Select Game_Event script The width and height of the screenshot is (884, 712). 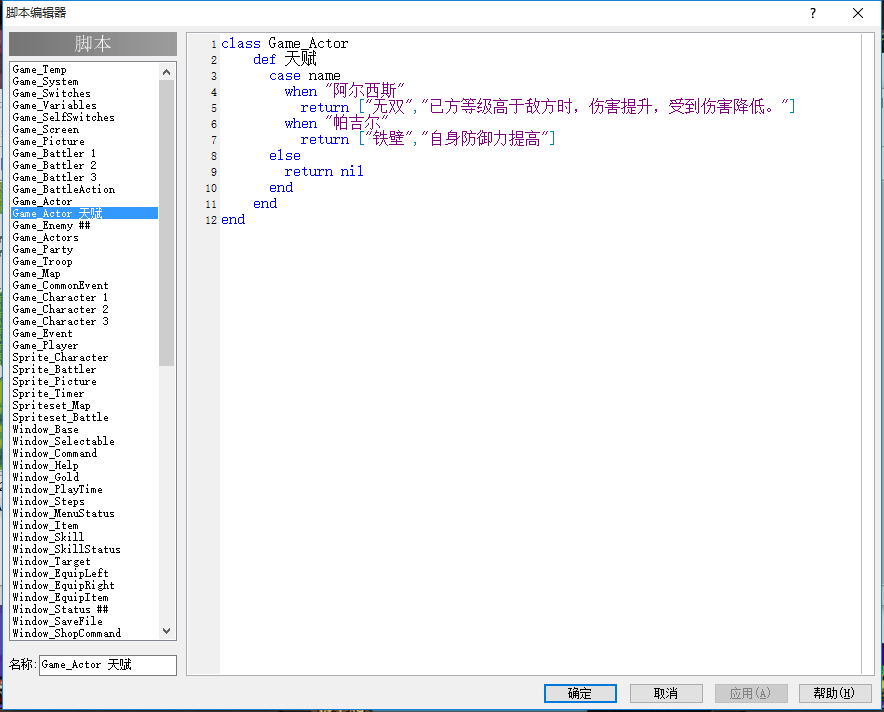[85, 333]
